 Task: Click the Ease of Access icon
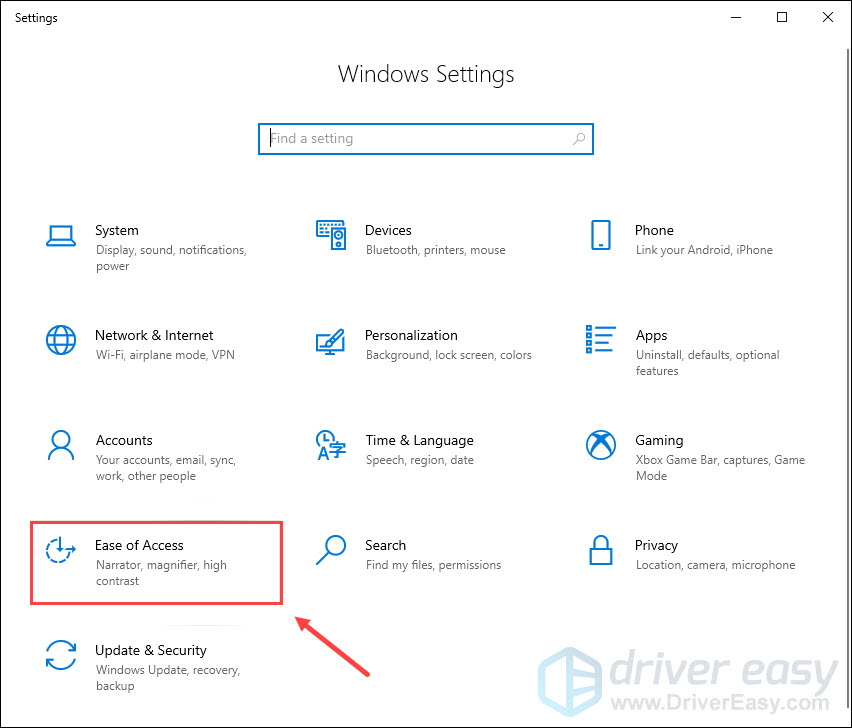pos(61,550)
